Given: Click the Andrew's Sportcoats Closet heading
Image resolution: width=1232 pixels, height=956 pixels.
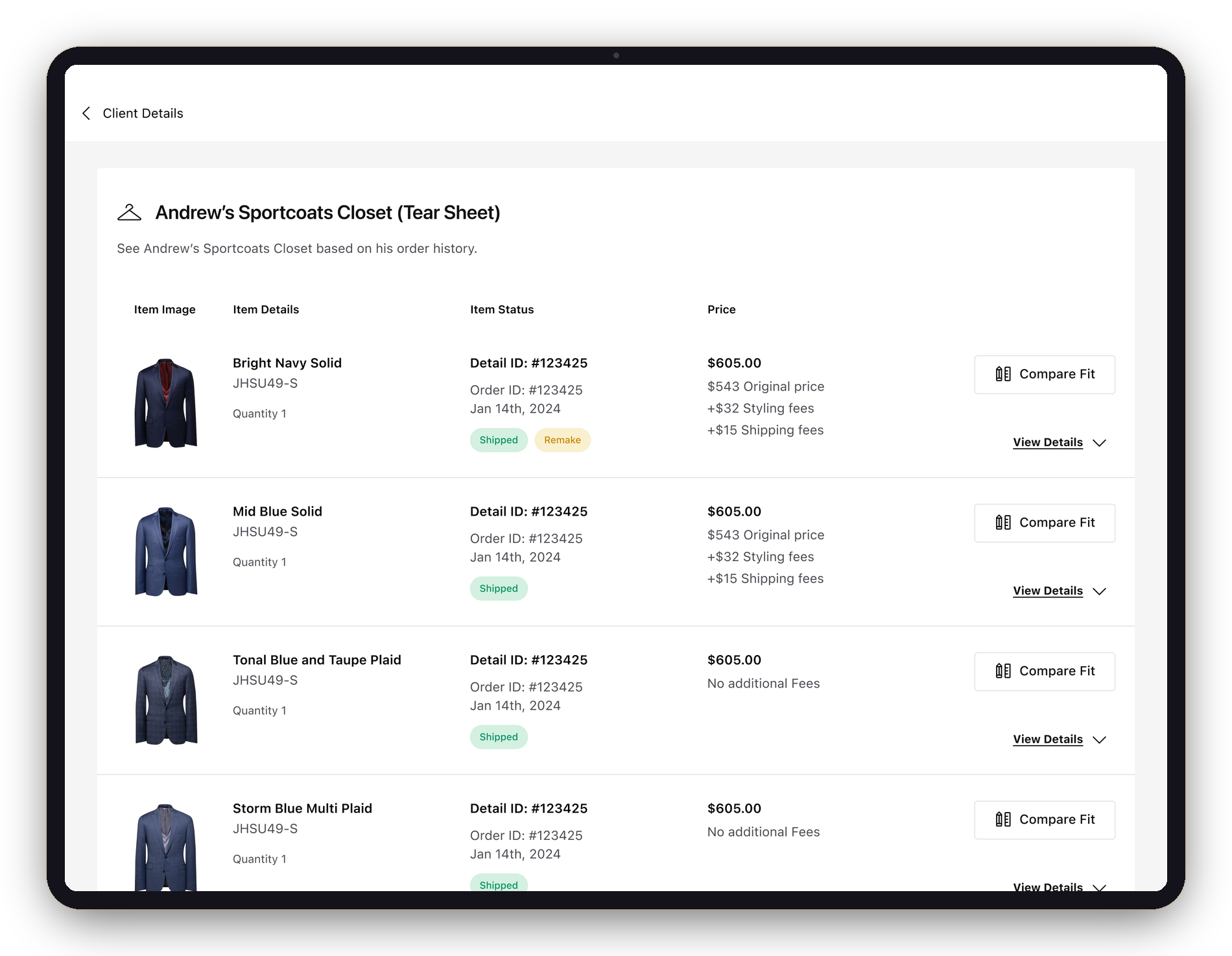Looking at the screenshot, I should pyautogui.click(x=327, y=213).
